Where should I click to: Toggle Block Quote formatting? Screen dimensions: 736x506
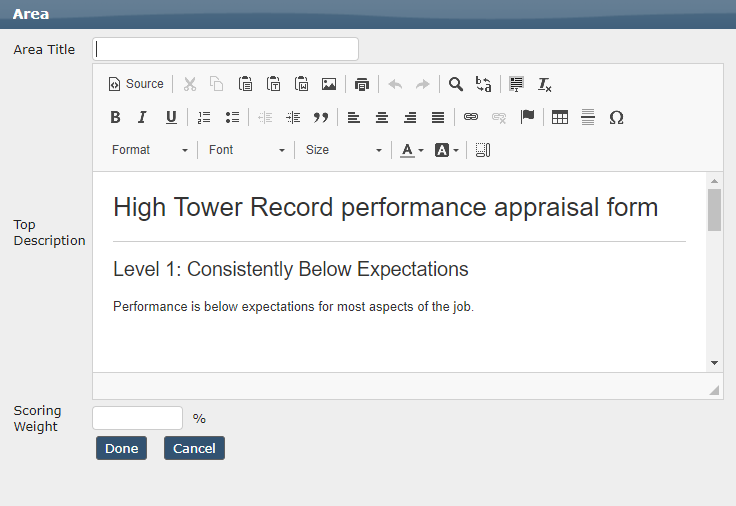tap(321, 117)
